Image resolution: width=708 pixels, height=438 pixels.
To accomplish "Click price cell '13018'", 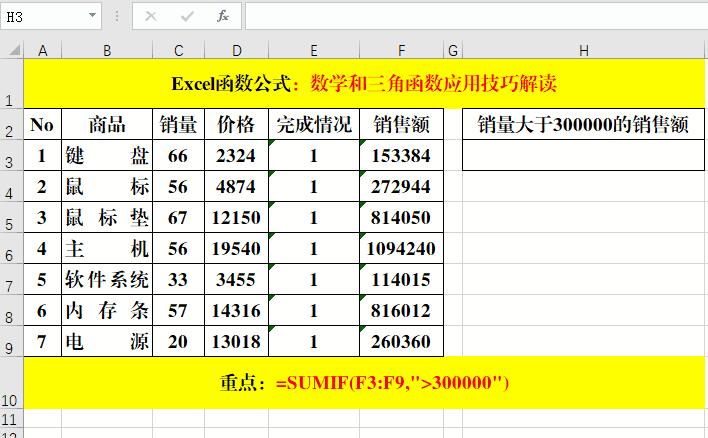I will (237, 341).
